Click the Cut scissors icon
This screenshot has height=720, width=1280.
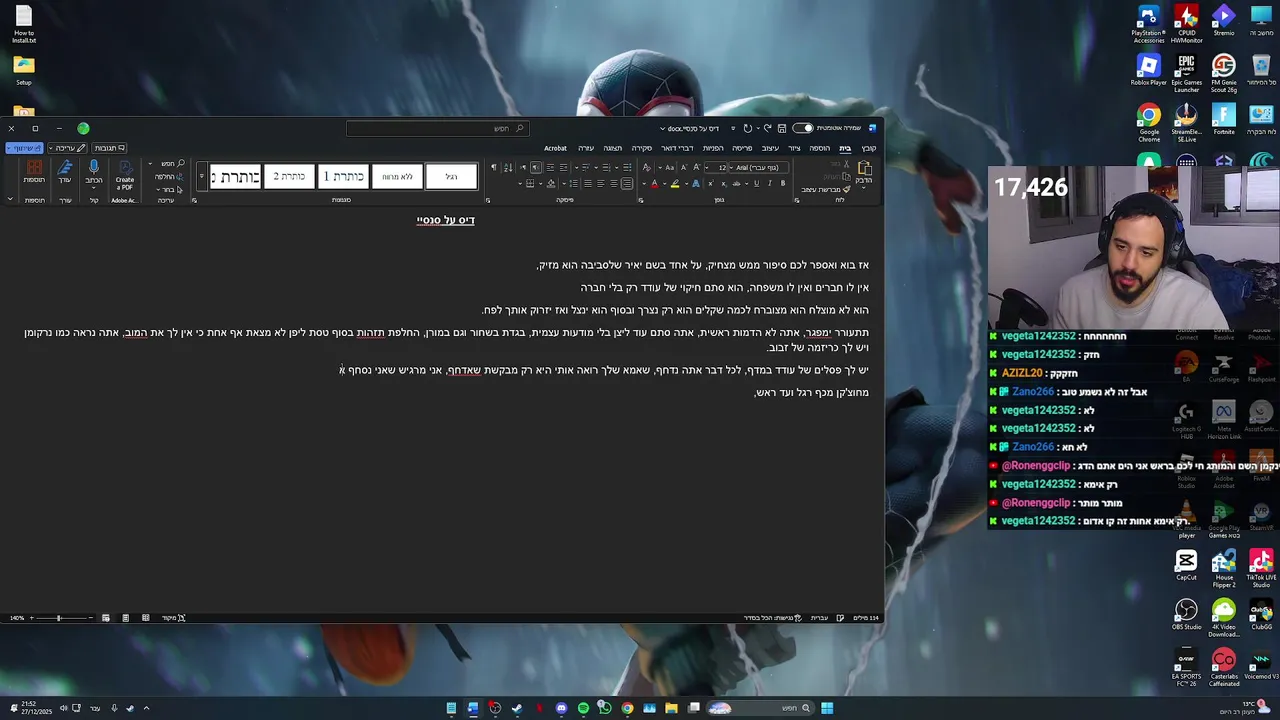pyautogui.click(x=846, y=164)
